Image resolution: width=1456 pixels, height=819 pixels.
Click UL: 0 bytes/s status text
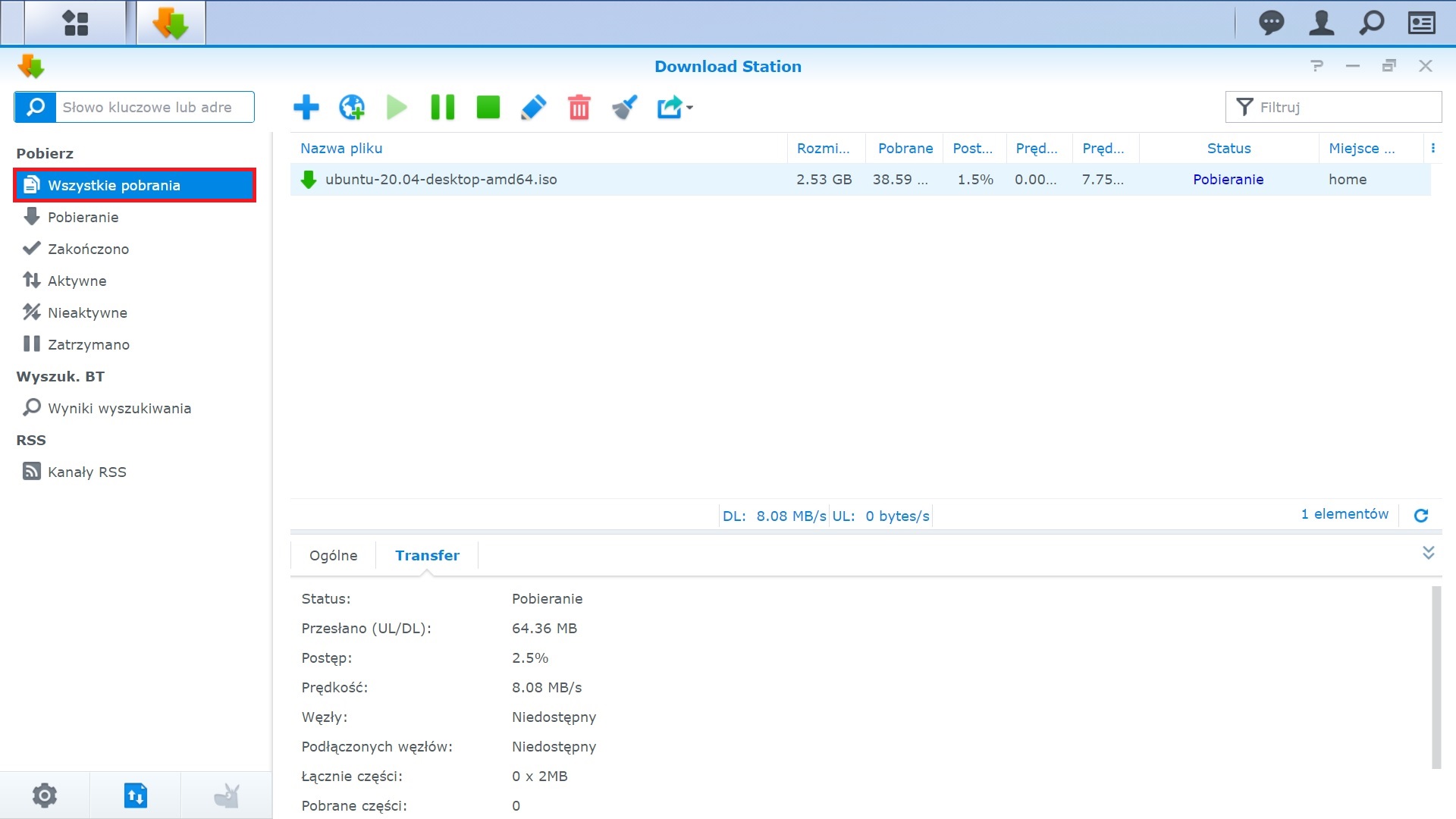coord(880,516)
